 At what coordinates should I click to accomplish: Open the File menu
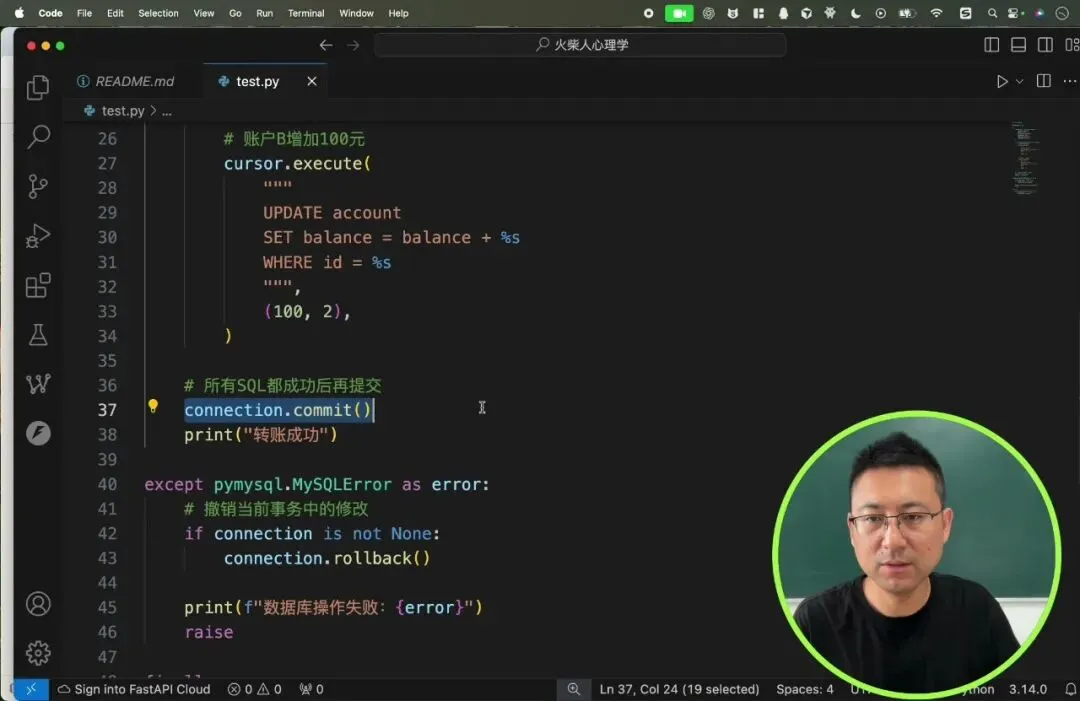[x=84, y=13]
